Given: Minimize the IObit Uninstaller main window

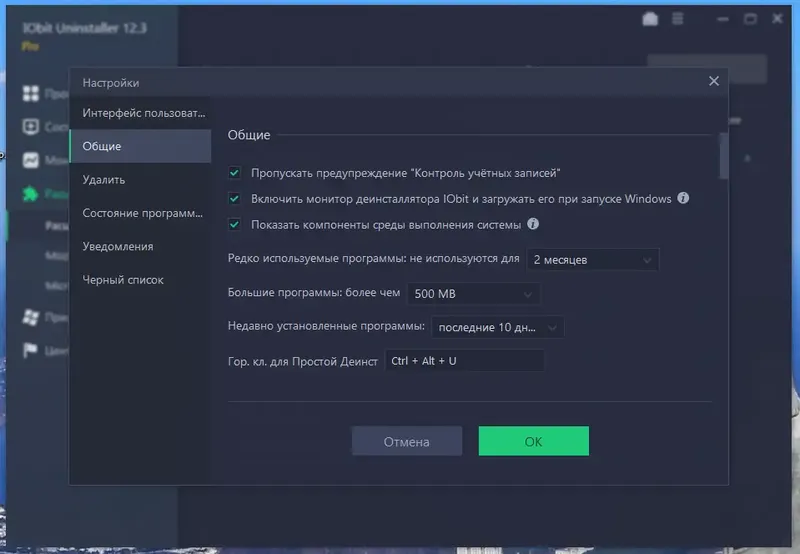Looking at the screenshot, I should pos(723,19).
